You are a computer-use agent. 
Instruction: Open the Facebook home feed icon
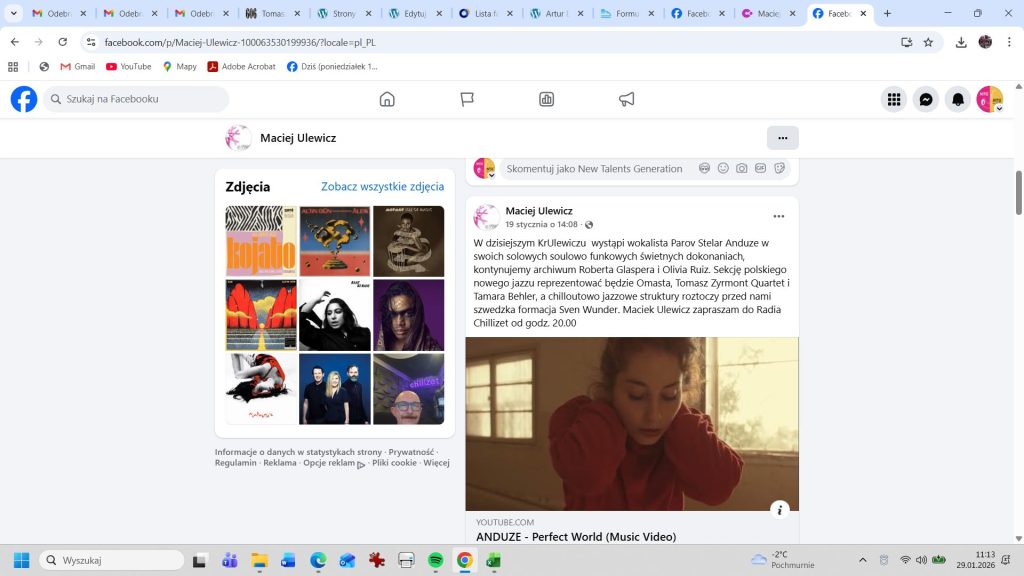tap(387, 99)
